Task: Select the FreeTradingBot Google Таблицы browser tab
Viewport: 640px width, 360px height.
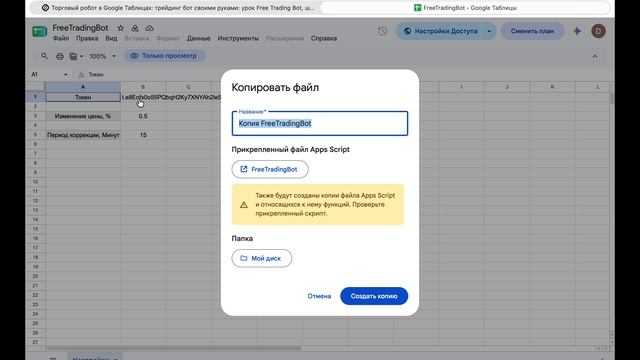Action: pyautogui.click(x=465, y=8)
